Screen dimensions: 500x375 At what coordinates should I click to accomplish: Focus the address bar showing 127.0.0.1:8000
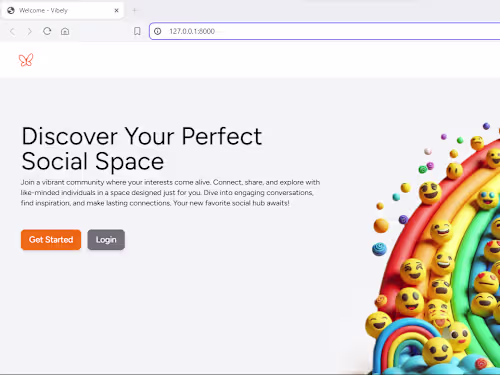click(325, 31)
